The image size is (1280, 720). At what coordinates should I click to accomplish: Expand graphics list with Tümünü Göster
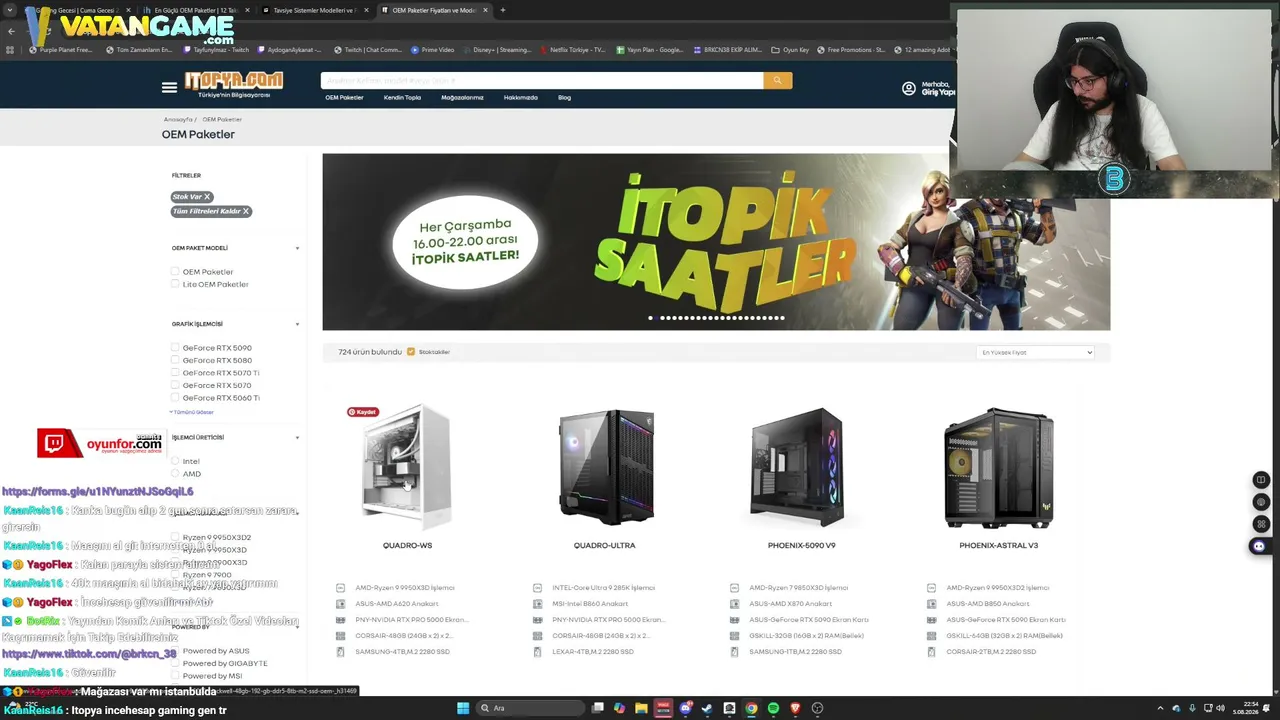[192, 412]
